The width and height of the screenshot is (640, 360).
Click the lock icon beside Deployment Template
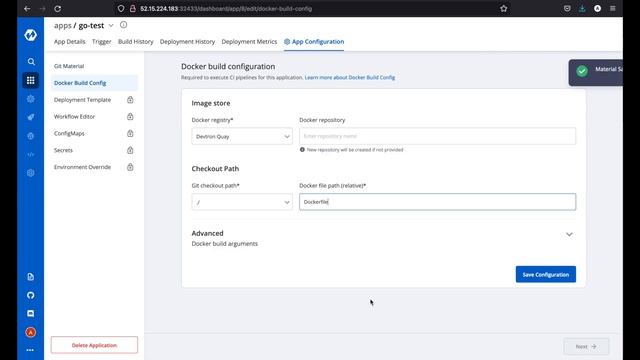tap(130, 100)
